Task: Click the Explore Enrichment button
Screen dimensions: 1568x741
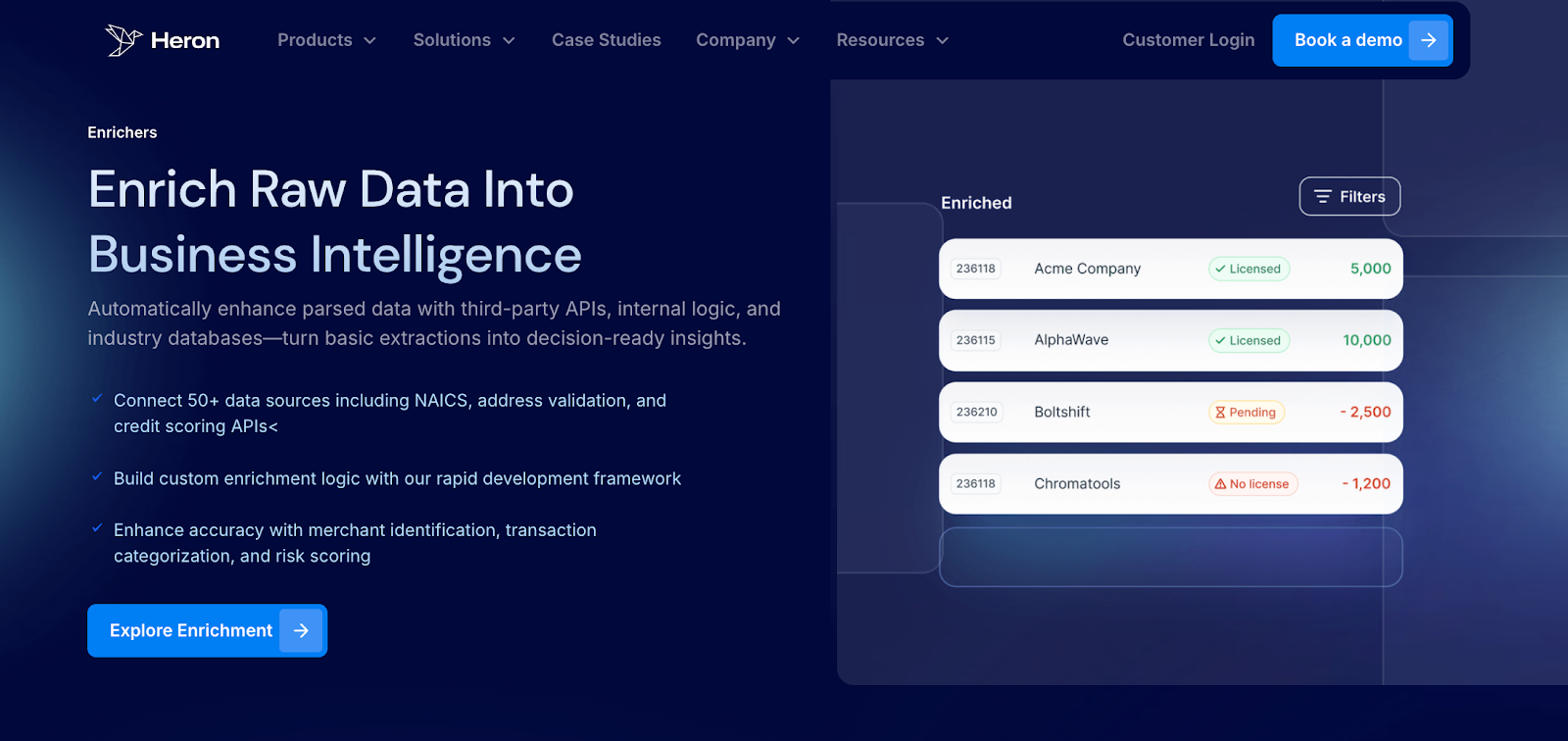Action: pyautogui.click(x=207, y=630)
